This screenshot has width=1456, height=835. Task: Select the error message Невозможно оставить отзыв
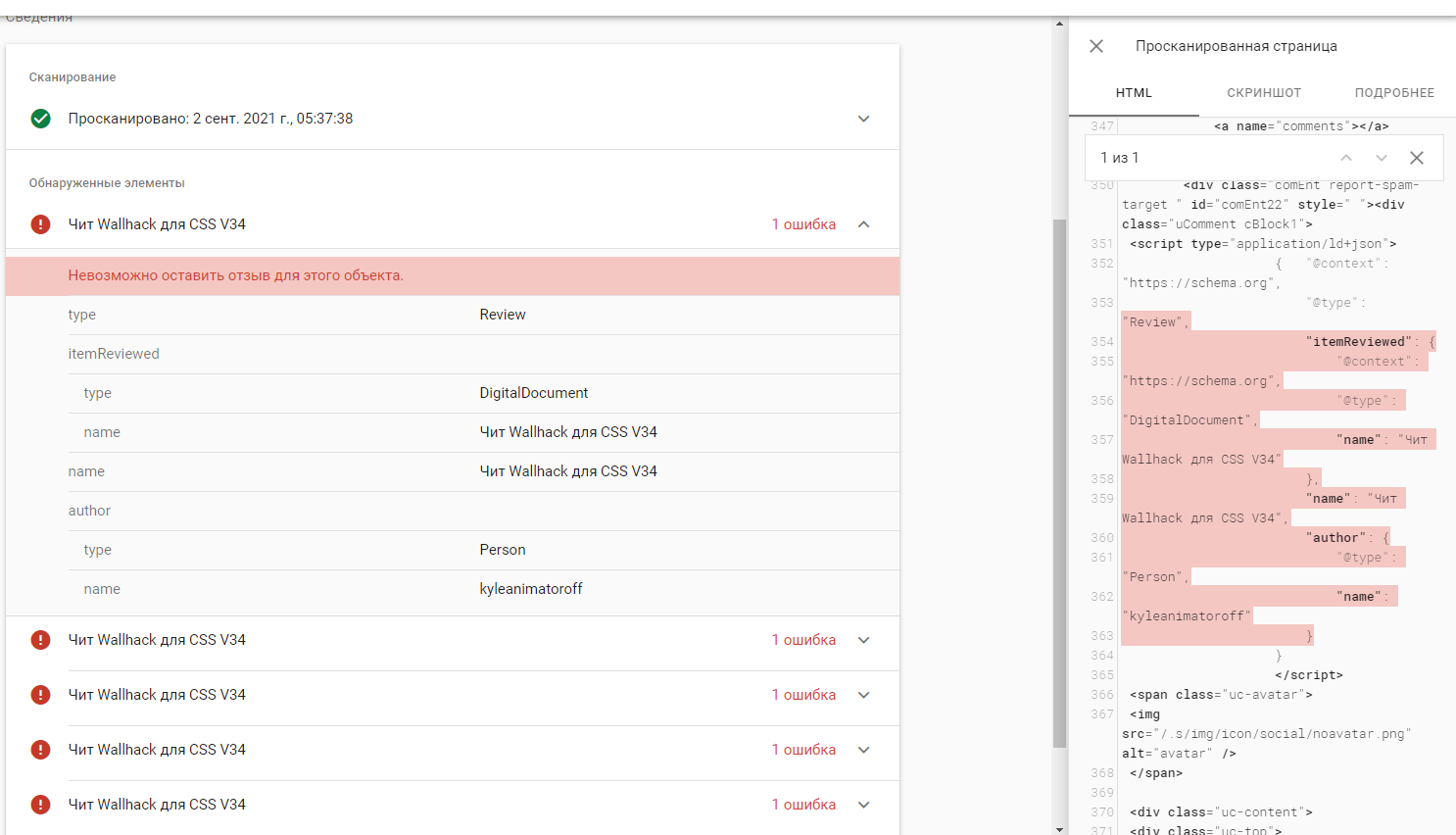236,275
